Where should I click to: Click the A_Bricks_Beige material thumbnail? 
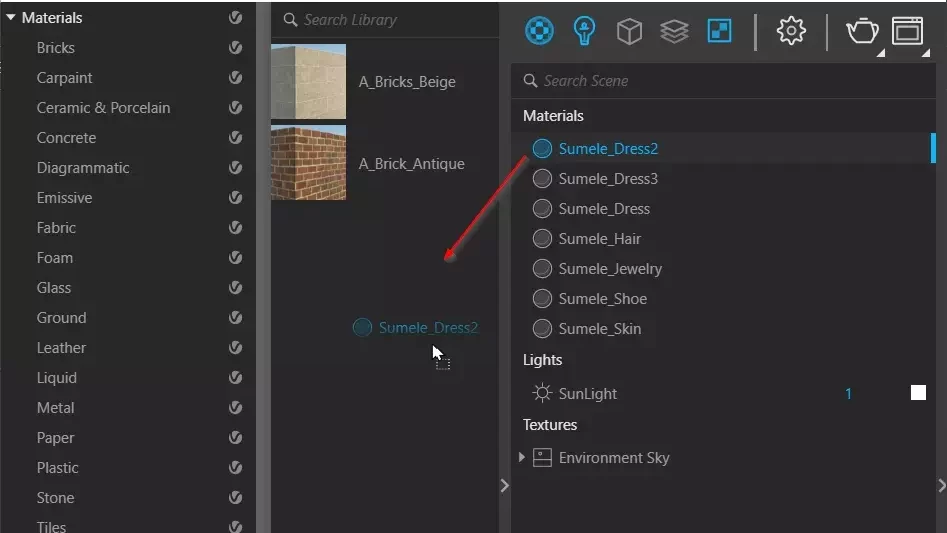point(309,81)
